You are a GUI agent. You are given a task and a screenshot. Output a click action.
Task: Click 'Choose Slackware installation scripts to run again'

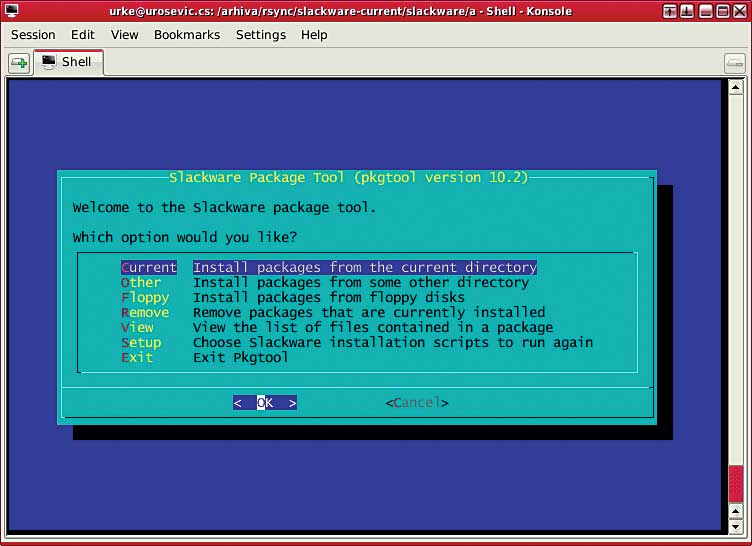click(393, 343)
